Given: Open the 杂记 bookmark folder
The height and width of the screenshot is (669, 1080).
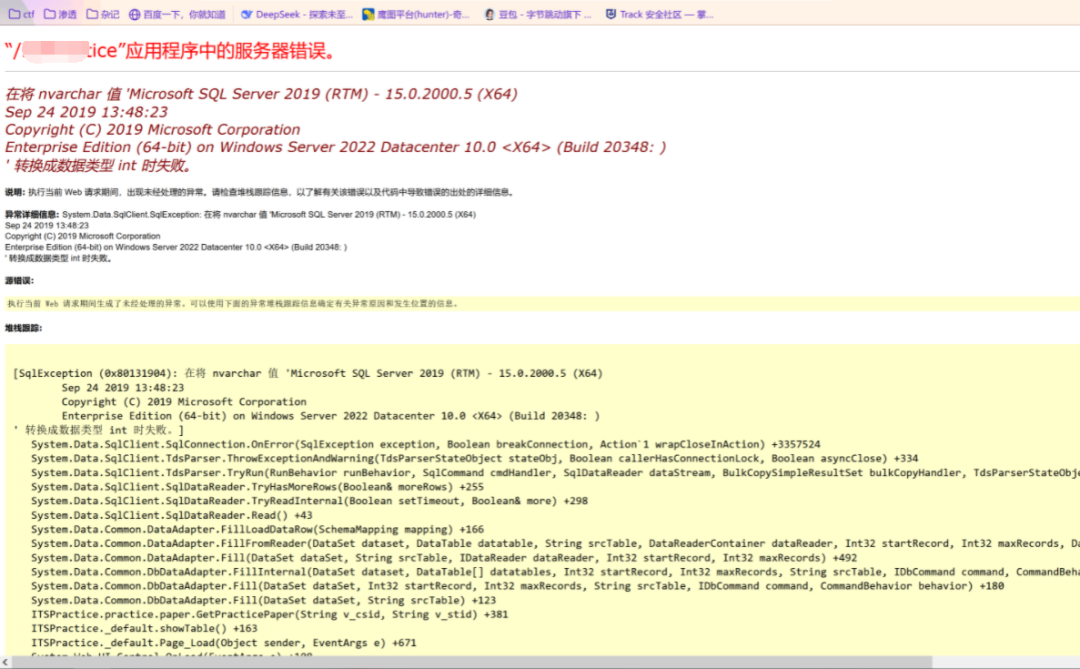Looking at the screenshot, I should pyautogui.click(x=103, y=14).
